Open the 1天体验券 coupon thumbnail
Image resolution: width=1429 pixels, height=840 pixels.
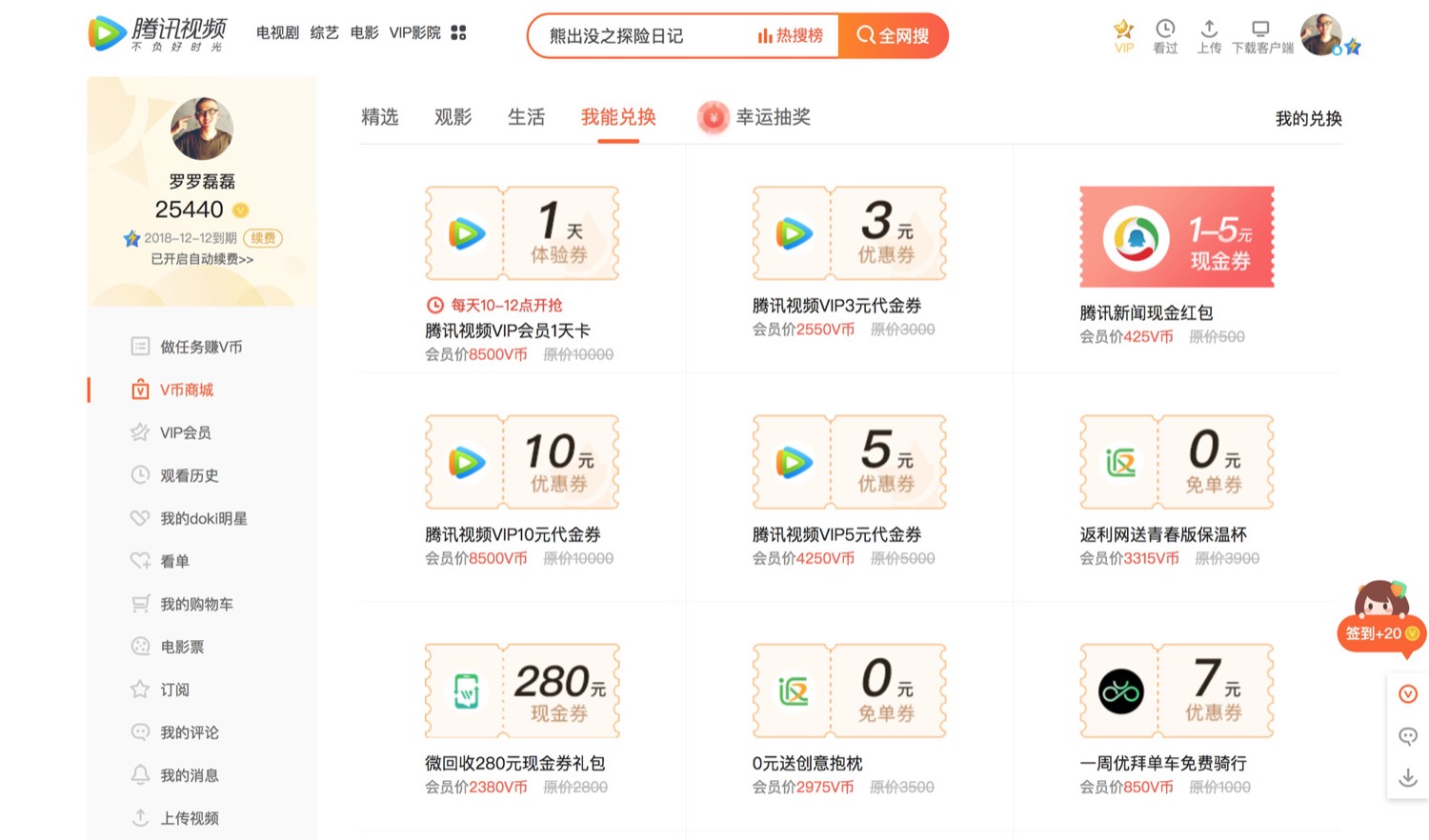(x=522, y=233)
